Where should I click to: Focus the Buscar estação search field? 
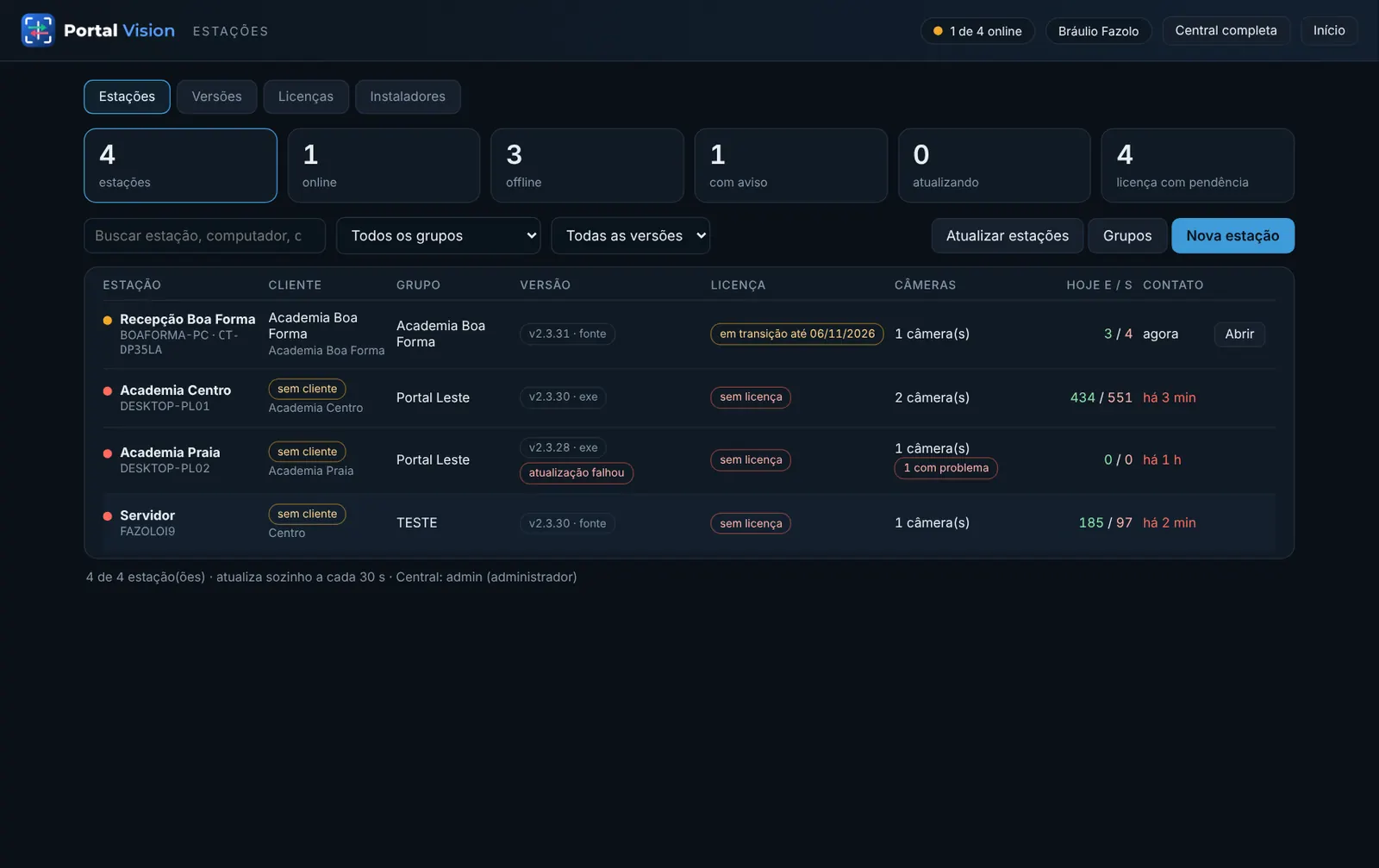tap(204, 235)
